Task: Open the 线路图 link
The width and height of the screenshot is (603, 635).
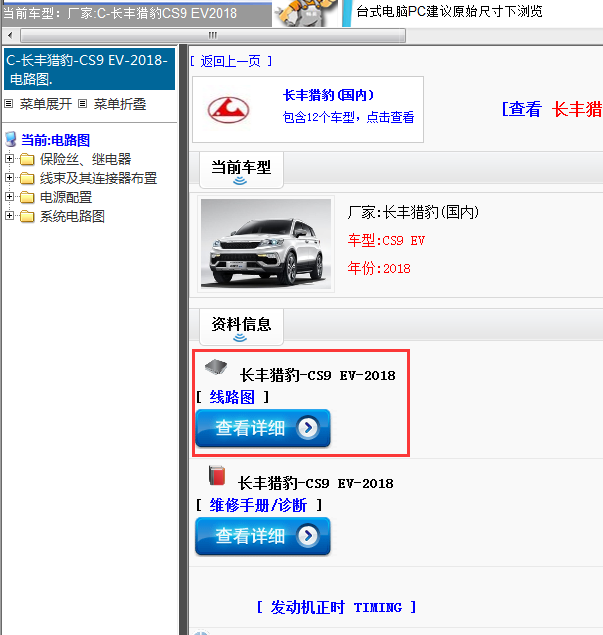Action: (232, 397)
